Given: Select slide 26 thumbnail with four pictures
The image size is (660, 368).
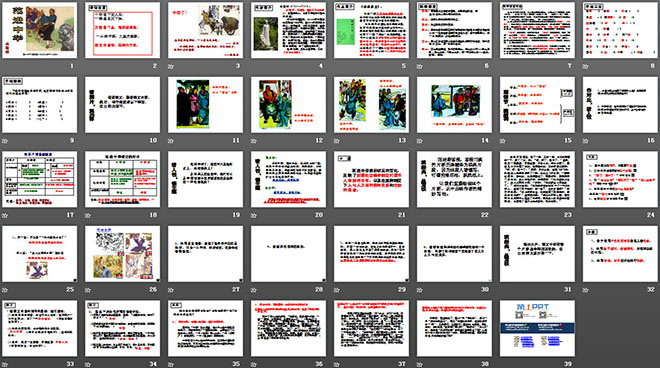Looking at the screenshot, I should point(122,253).
